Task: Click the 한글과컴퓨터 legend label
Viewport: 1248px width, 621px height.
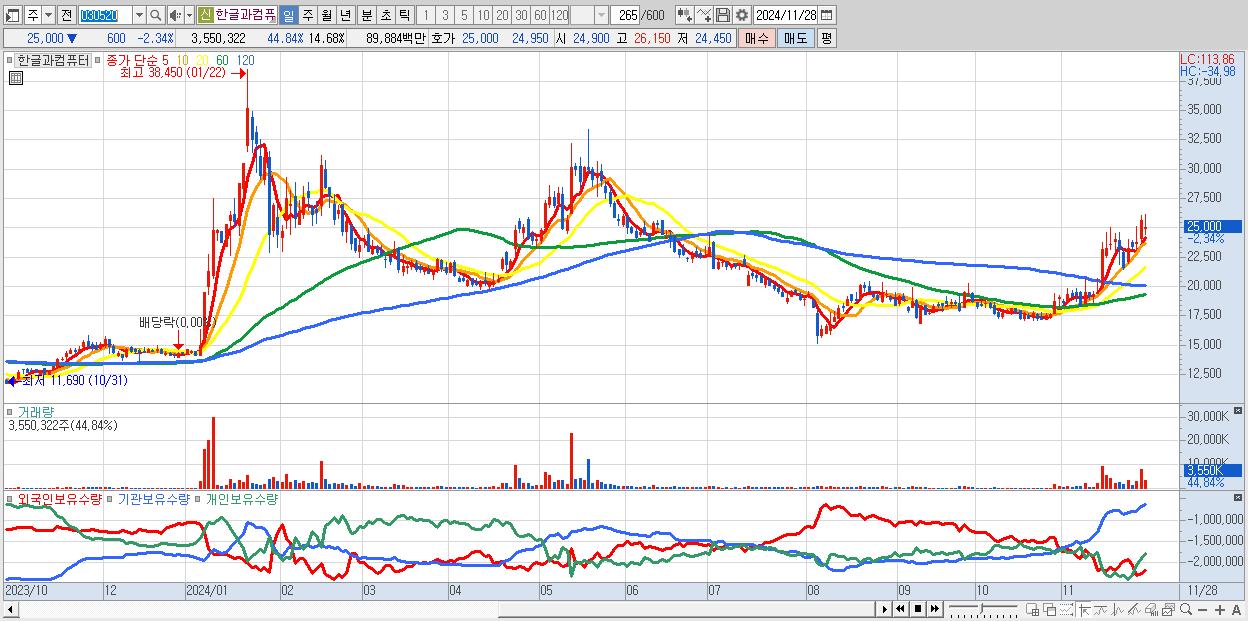Action: (x=53, y=60)
